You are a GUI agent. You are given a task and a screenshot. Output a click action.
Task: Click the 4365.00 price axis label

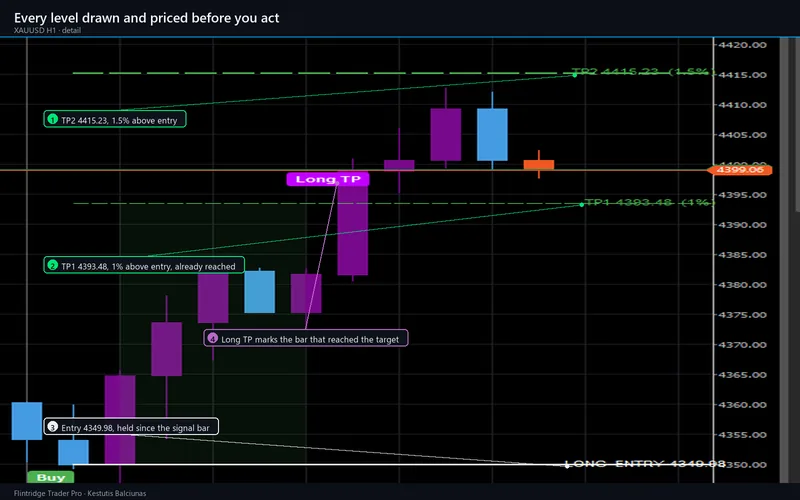point(742,375)
